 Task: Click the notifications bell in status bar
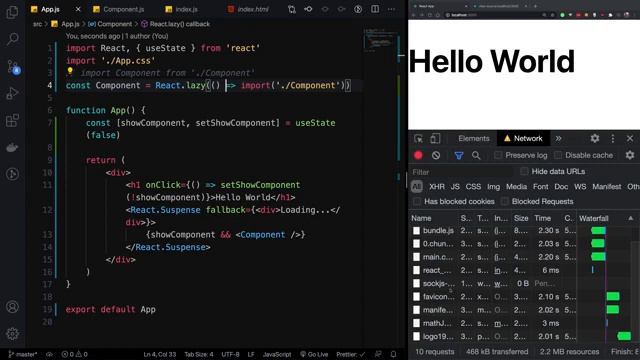pos(393,354)
